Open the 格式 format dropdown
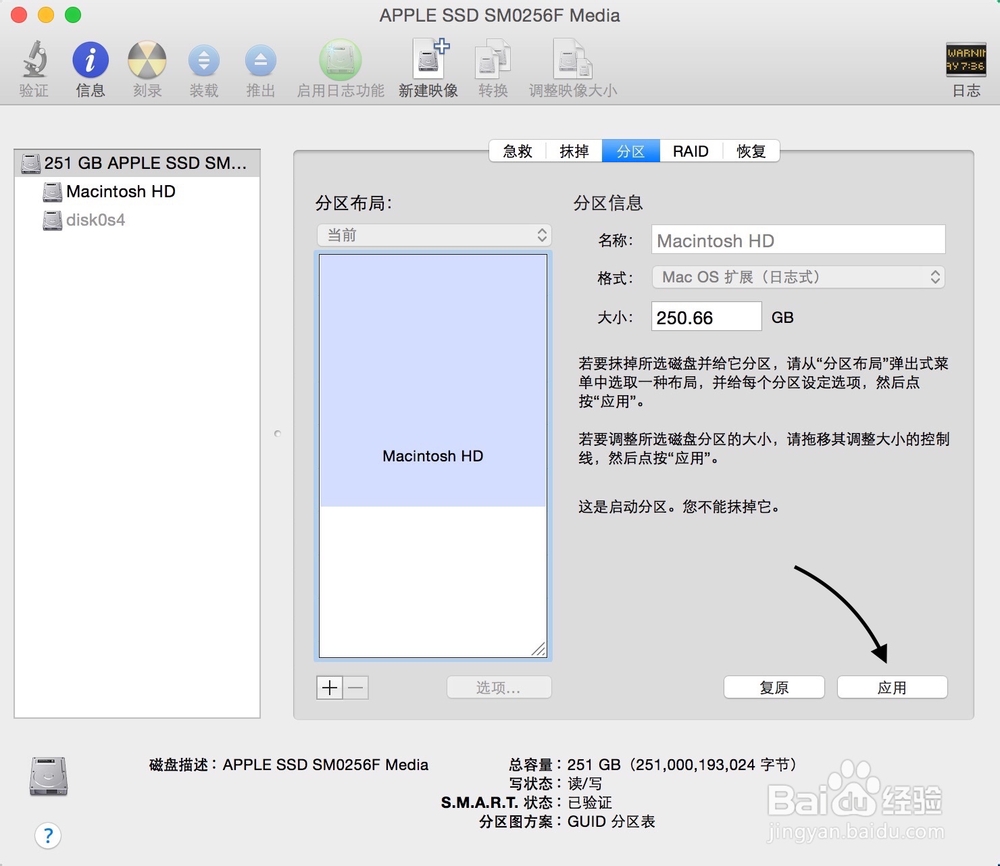Viewport: 1000px width, 866px height. (797, 277)
